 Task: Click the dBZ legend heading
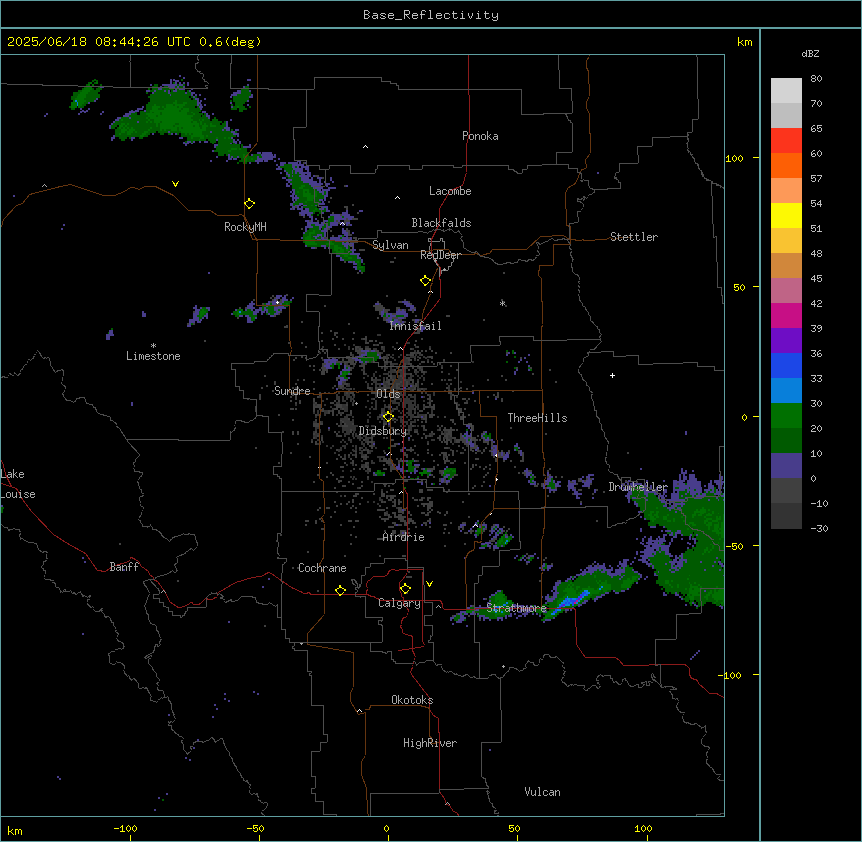click(810, 54)
